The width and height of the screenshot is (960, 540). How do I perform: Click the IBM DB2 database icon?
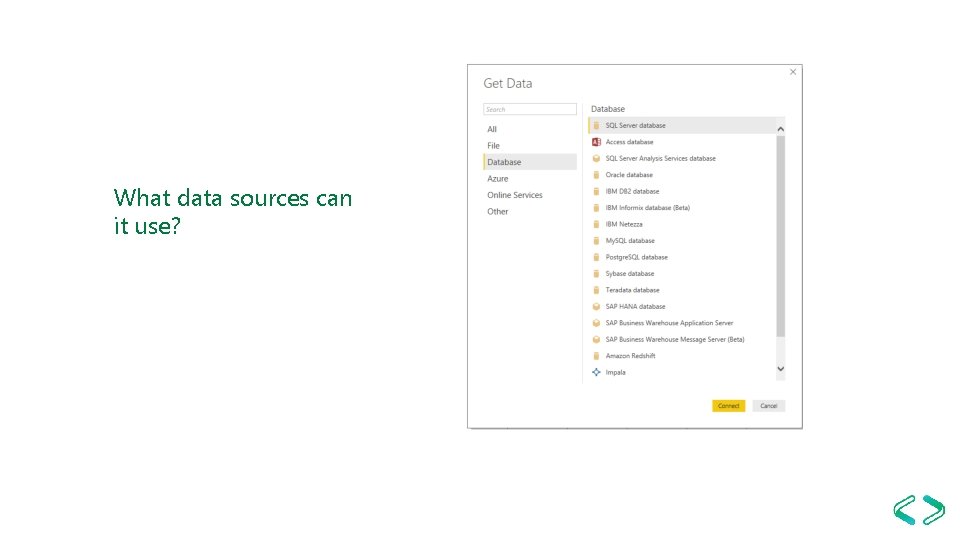pos(596,192)
